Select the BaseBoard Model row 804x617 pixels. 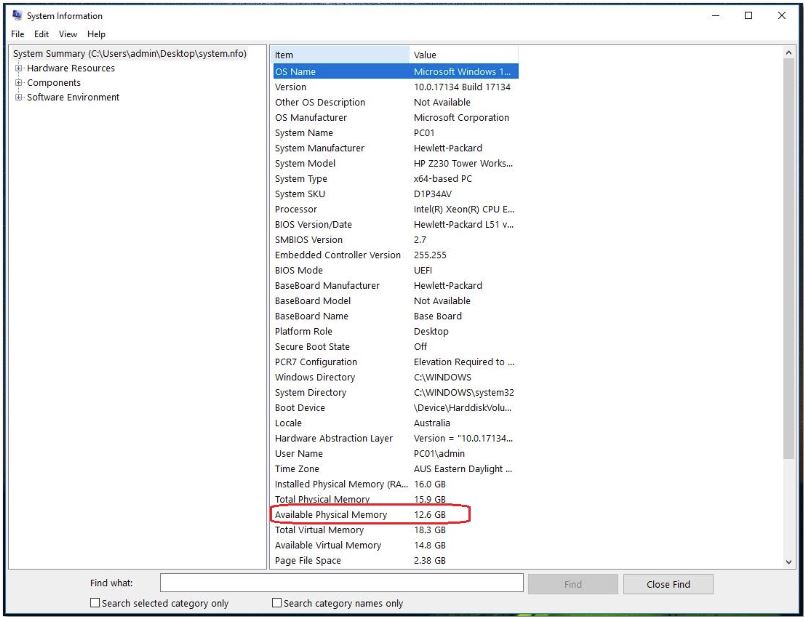pos(396,301)
